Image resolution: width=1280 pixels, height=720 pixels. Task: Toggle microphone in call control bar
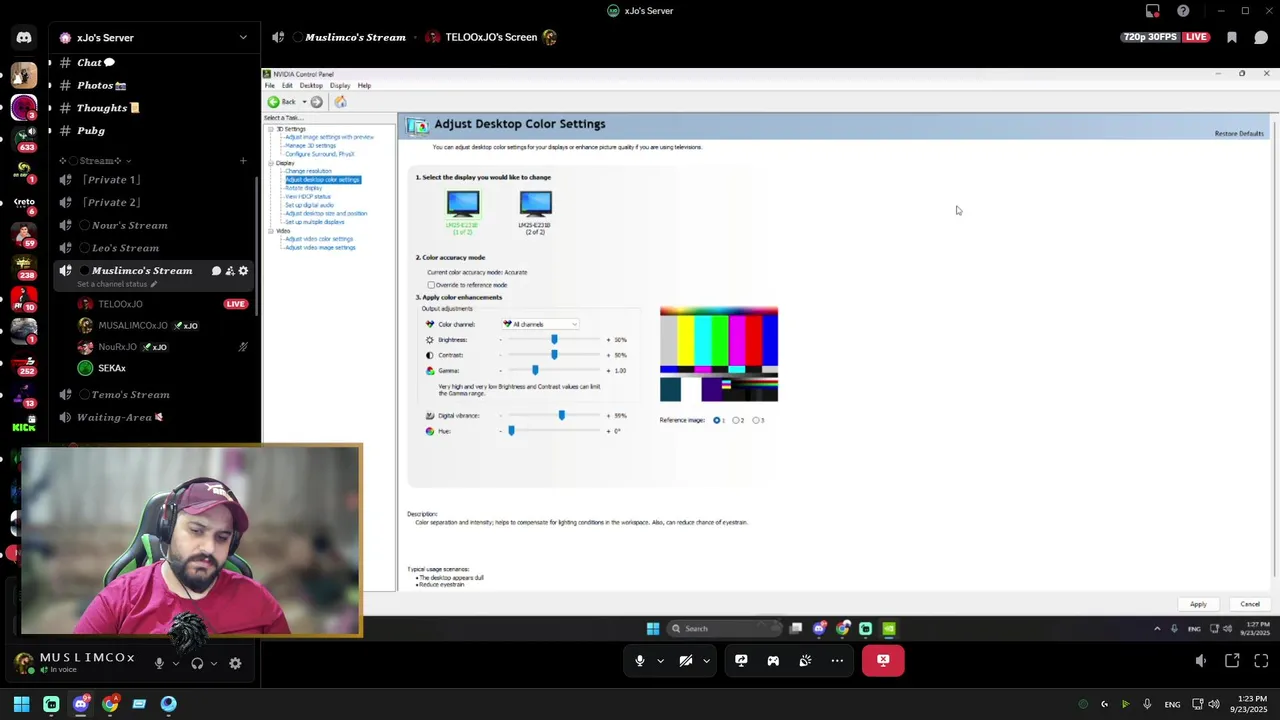(640, 660)
